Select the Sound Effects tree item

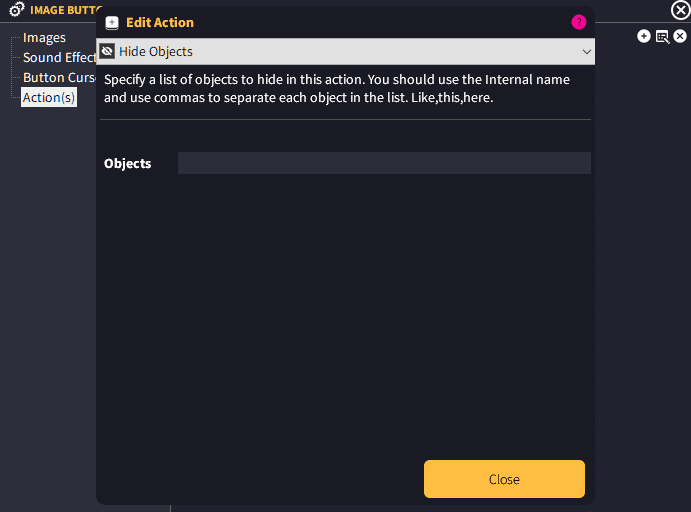point(59,57)
